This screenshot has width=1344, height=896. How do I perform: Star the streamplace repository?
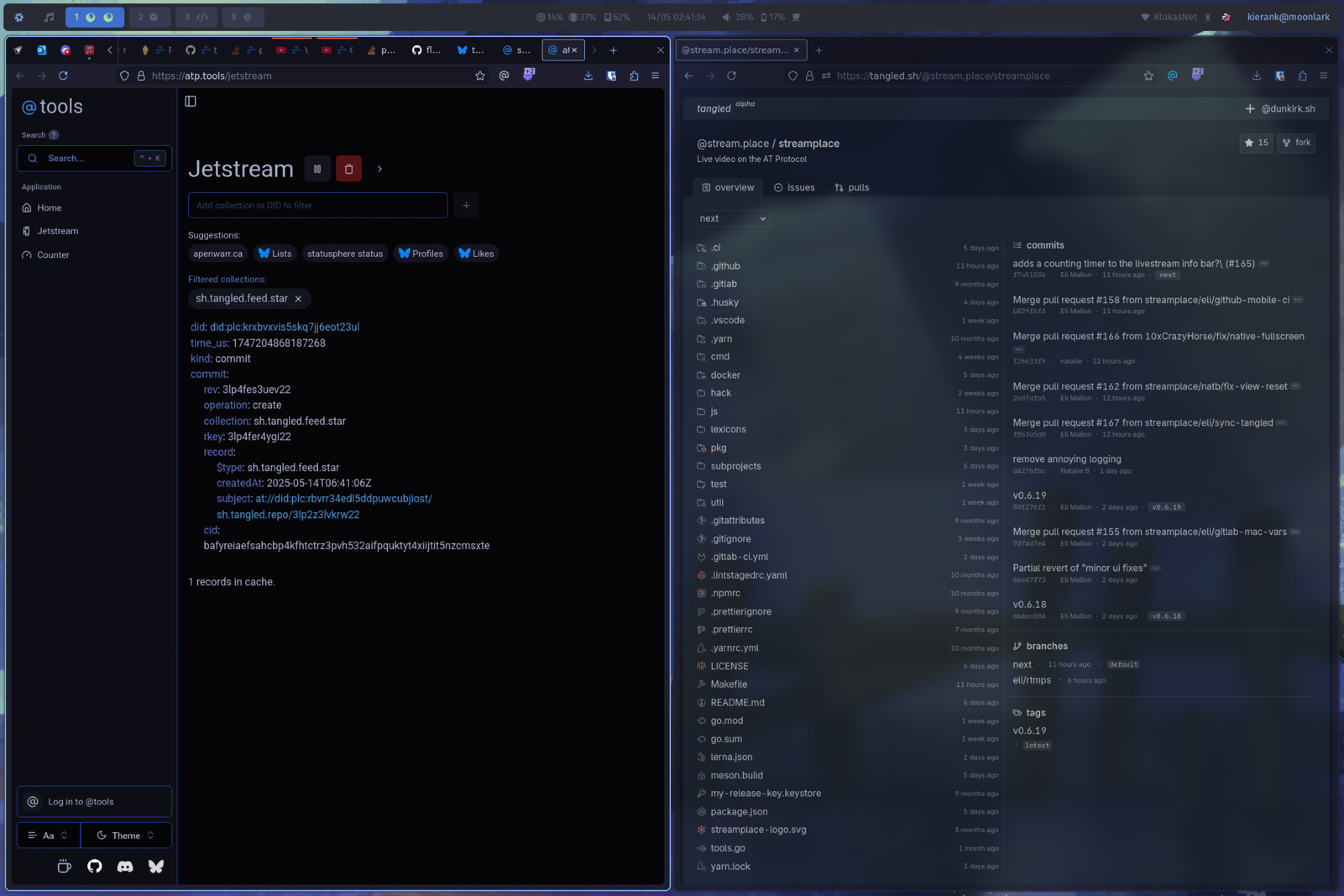point(1256,142)
